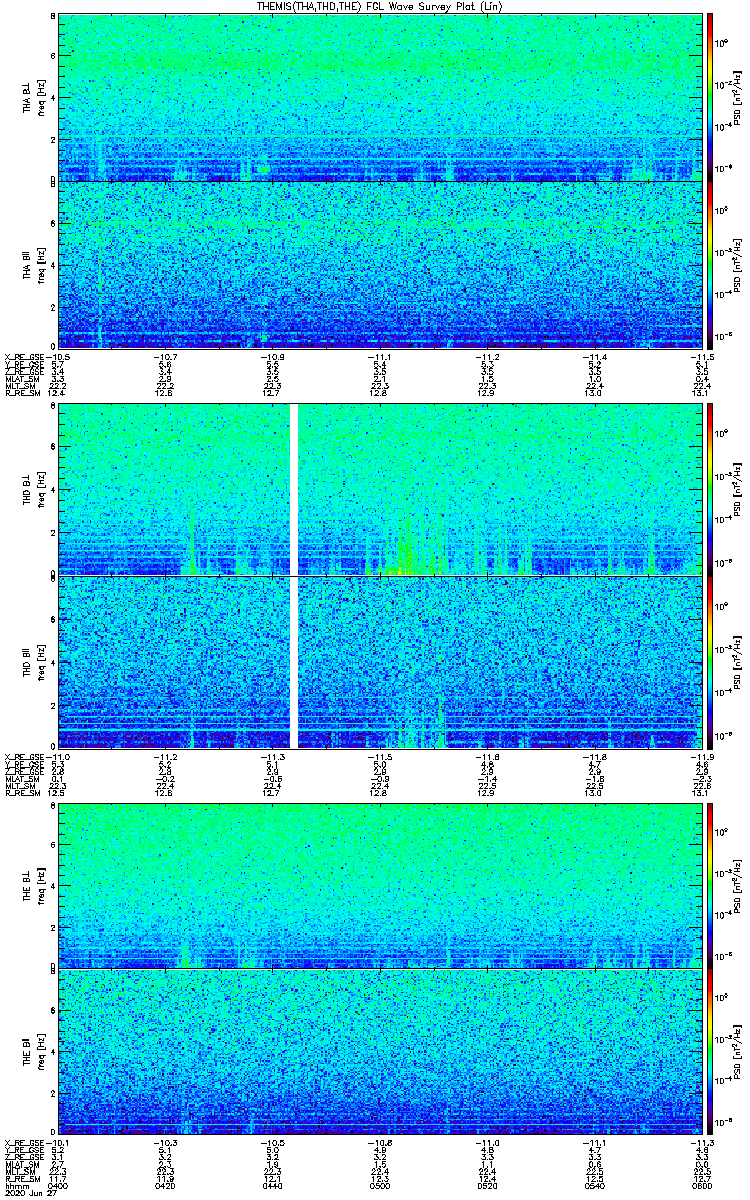The width and height of the screenshot is (750, 1200).
Task: Click the '0420' time tick label
Action: (x=165, y=1185)
